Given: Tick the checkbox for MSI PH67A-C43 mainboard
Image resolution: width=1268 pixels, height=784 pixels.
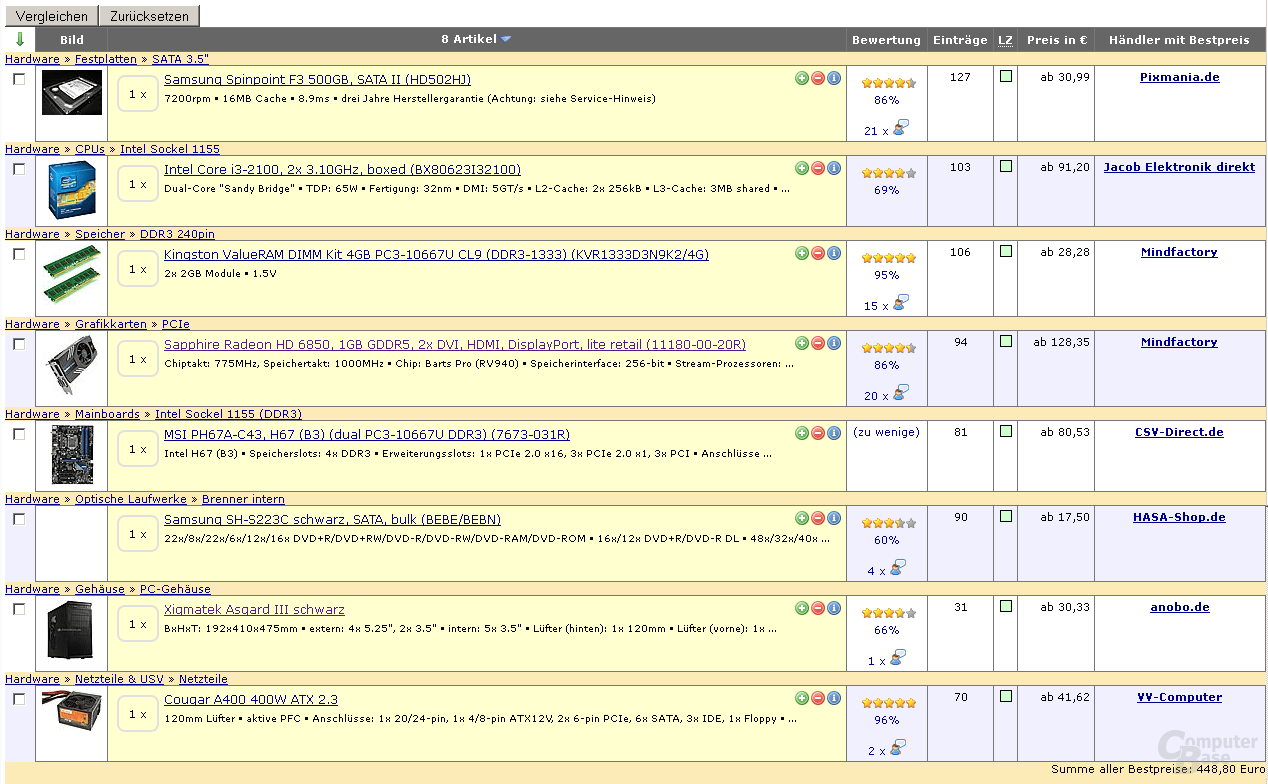Looking at the screenshot, I should click(x=19, y=434).
